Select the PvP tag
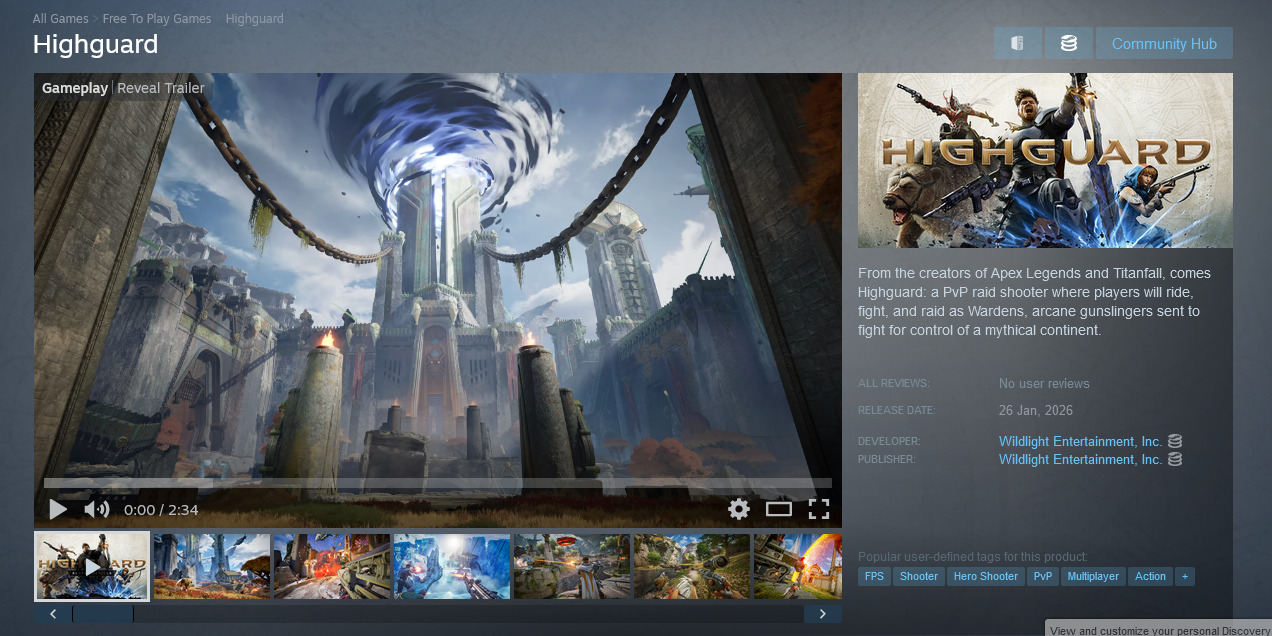This screenshot has width=1272, height=636. 1043,576
